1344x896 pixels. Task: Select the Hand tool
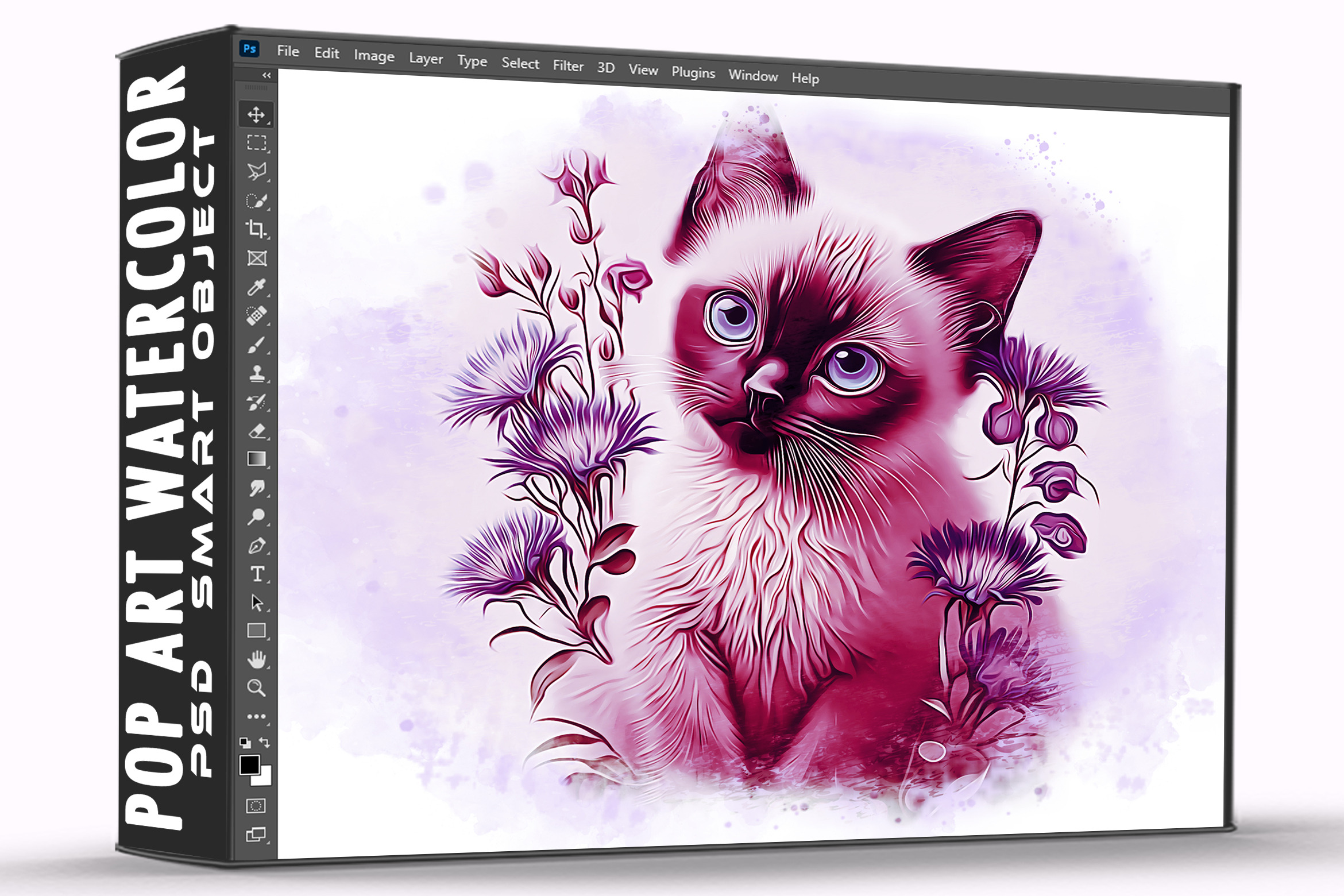[256, 659]
